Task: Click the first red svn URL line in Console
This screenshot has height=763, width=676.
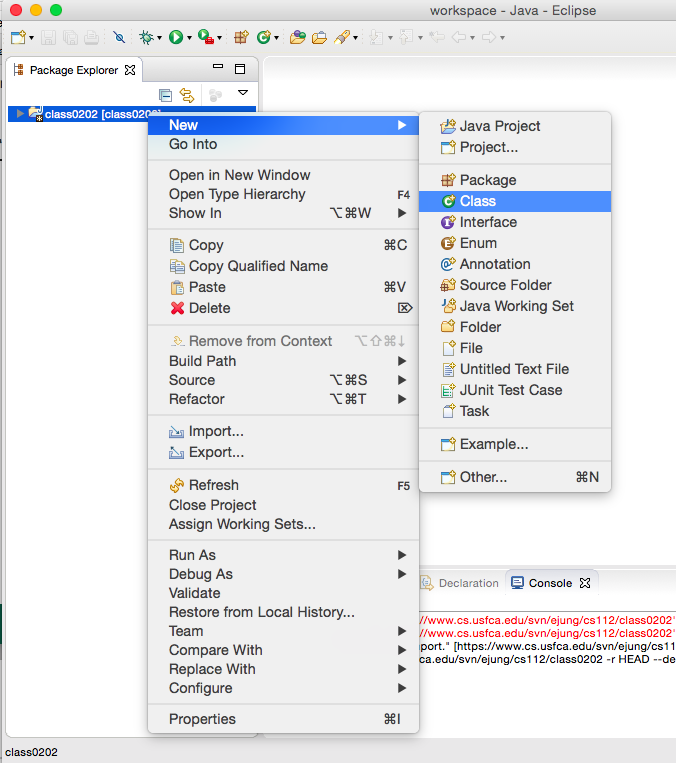Action: (x=548, y=620)
